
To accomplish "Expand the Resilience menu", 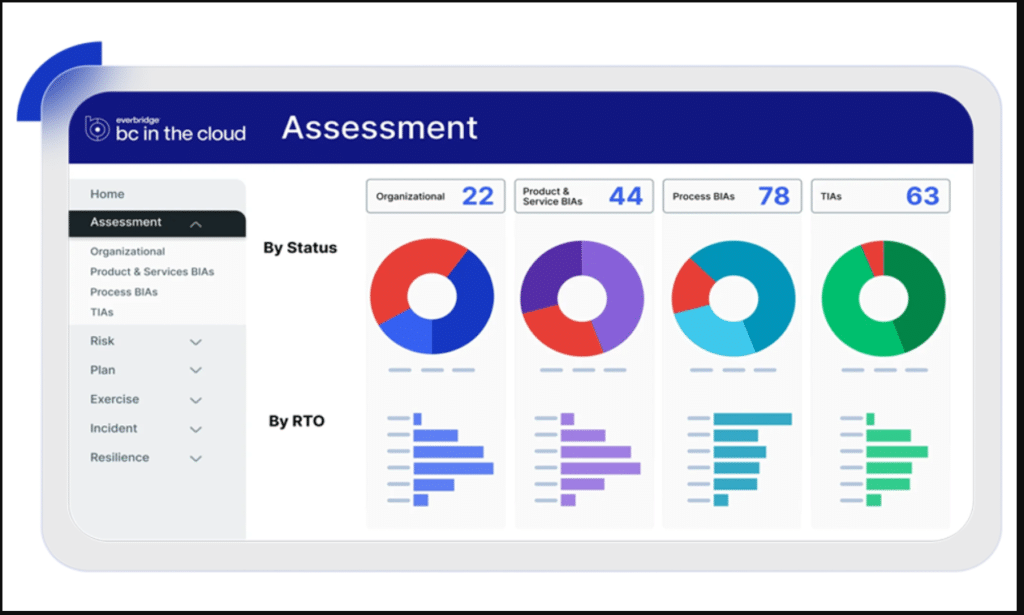I will pyautogui.click(x=196, y=458).
